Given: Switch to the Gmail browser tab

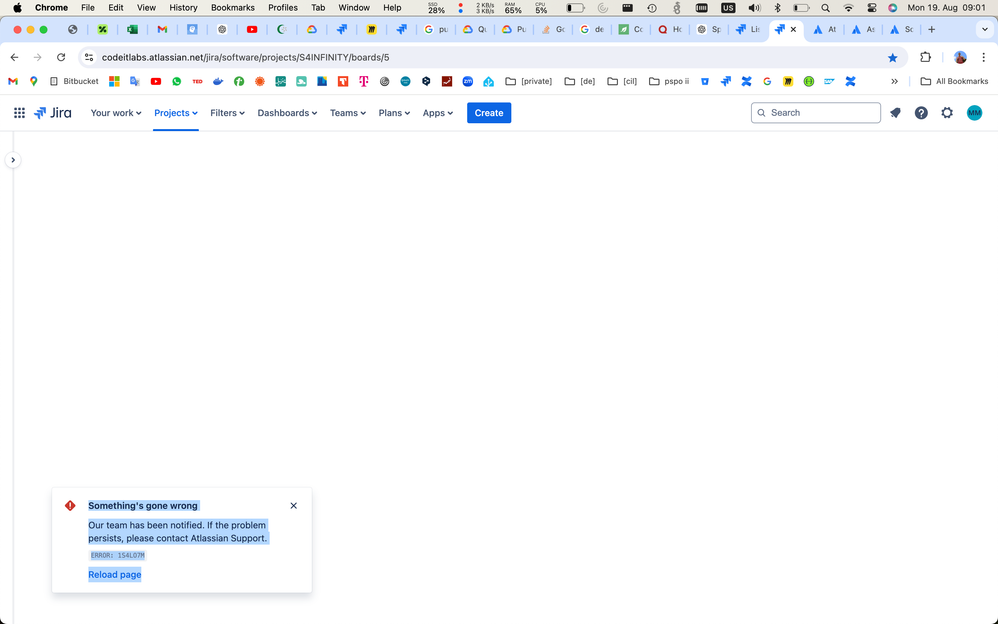Looking at the screenshot, I should (162, 29).
